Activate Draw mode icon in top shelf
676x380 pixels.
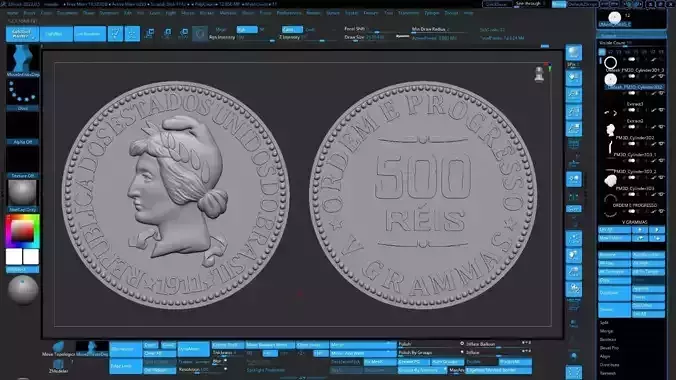[132, 34]
